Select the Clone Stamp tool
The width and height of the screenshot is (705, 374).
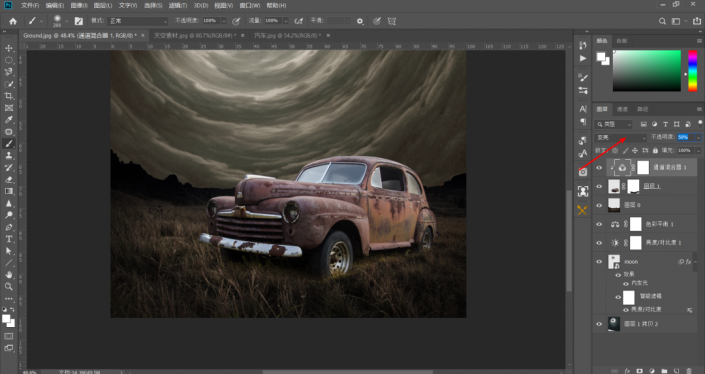coord(9,156)
